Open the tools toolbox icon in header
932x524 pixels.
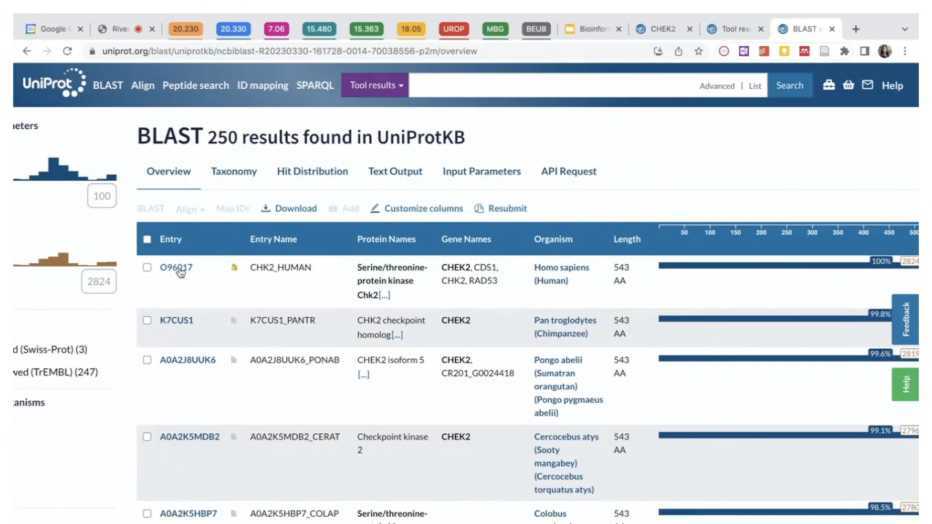coord(828,85)
